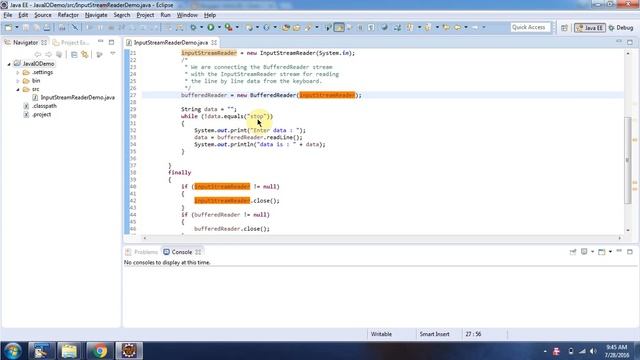Click Display Selected Console icon

(x=584, y=252)
